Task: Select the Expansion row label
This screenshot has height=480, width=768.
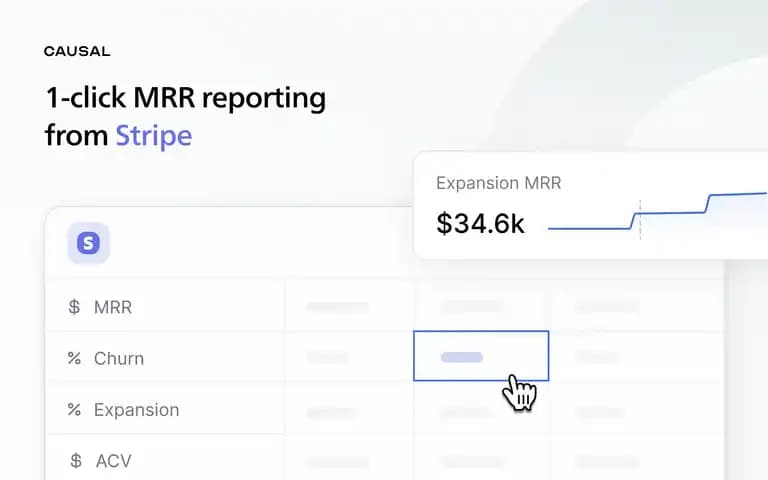Action: point(137,410)
